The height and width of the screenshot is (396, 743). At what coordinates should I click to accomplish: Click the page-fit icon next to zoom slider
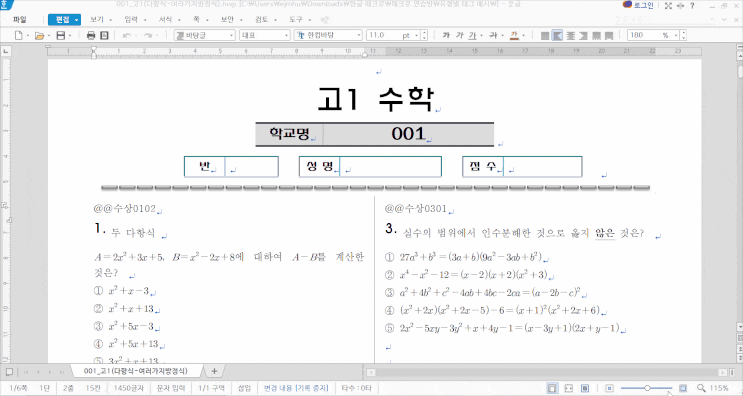[x=683, y=388]
